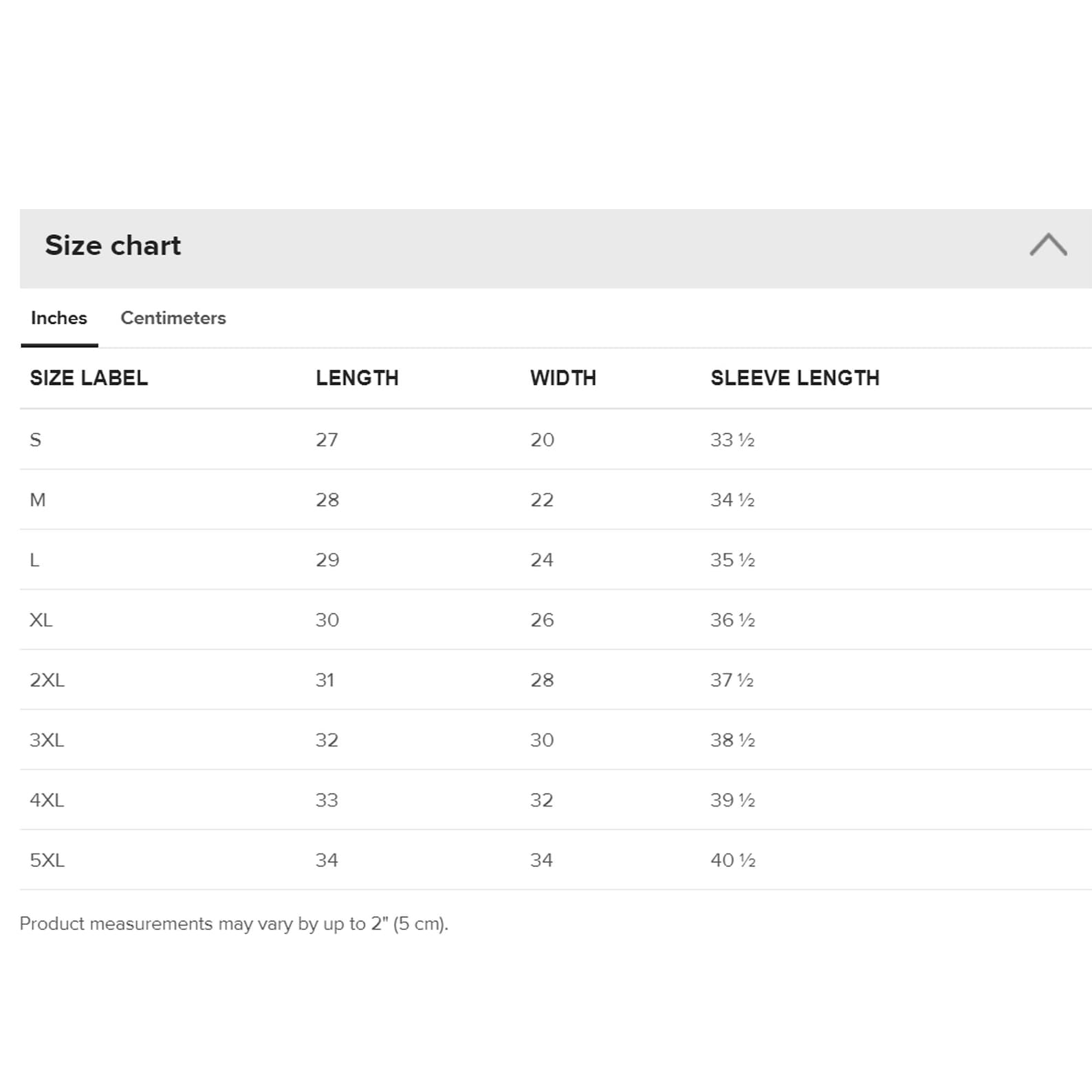This screenshot has width=1092, height=1092.
Task: Switch to the Centimeters tab
Action: pos(173,318)
